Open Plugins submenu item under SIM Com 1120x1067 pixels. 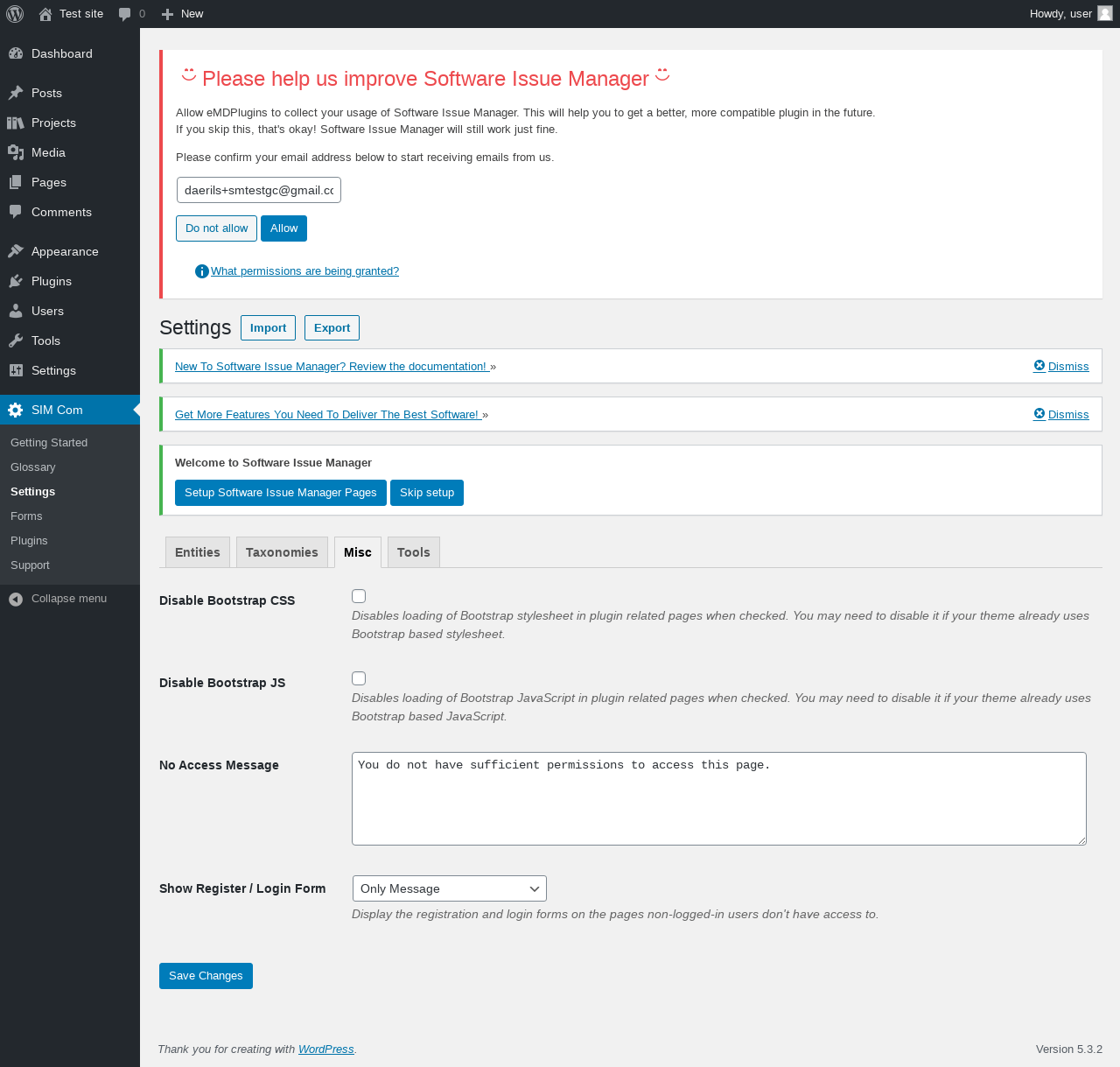click(x=70, y=541)
